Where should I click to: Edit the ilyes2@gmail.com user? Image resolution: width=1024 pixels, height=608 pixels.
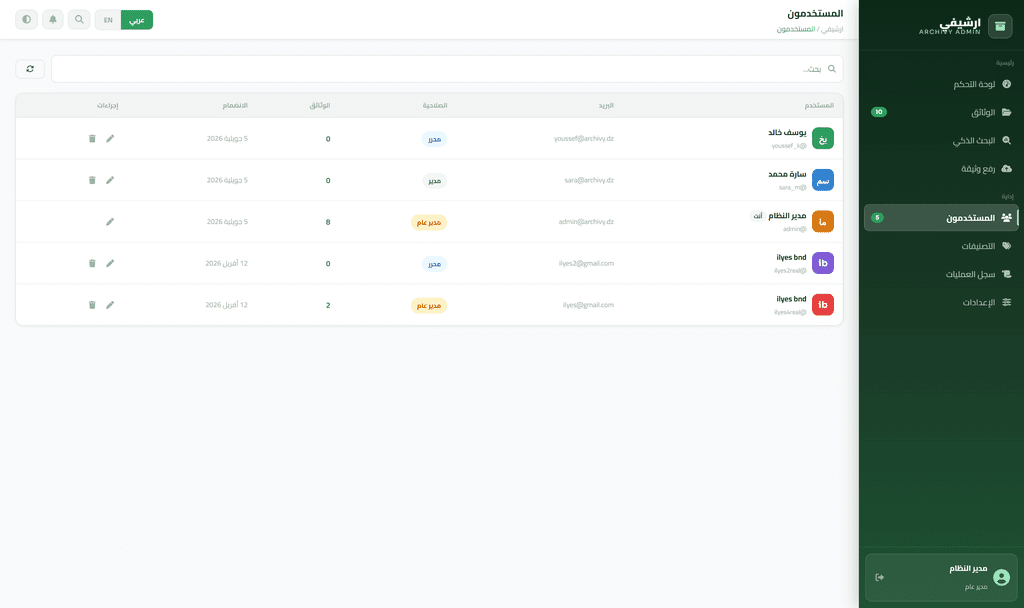(110, 263)
